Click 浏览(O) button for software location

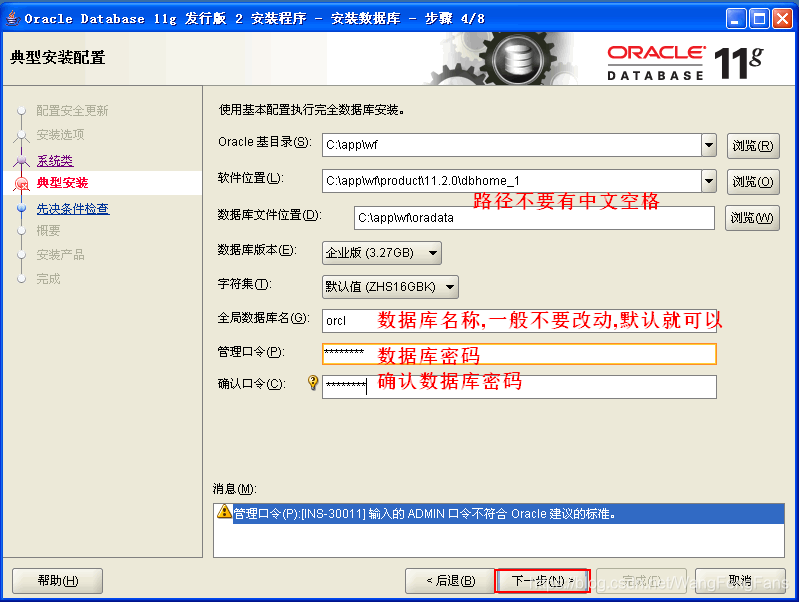753,181
